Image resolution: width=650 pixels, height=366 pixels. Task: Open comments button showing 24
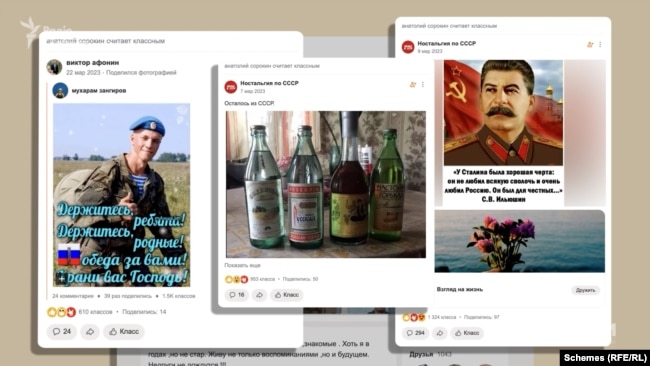pyautogui.click(x=62, y=331)
